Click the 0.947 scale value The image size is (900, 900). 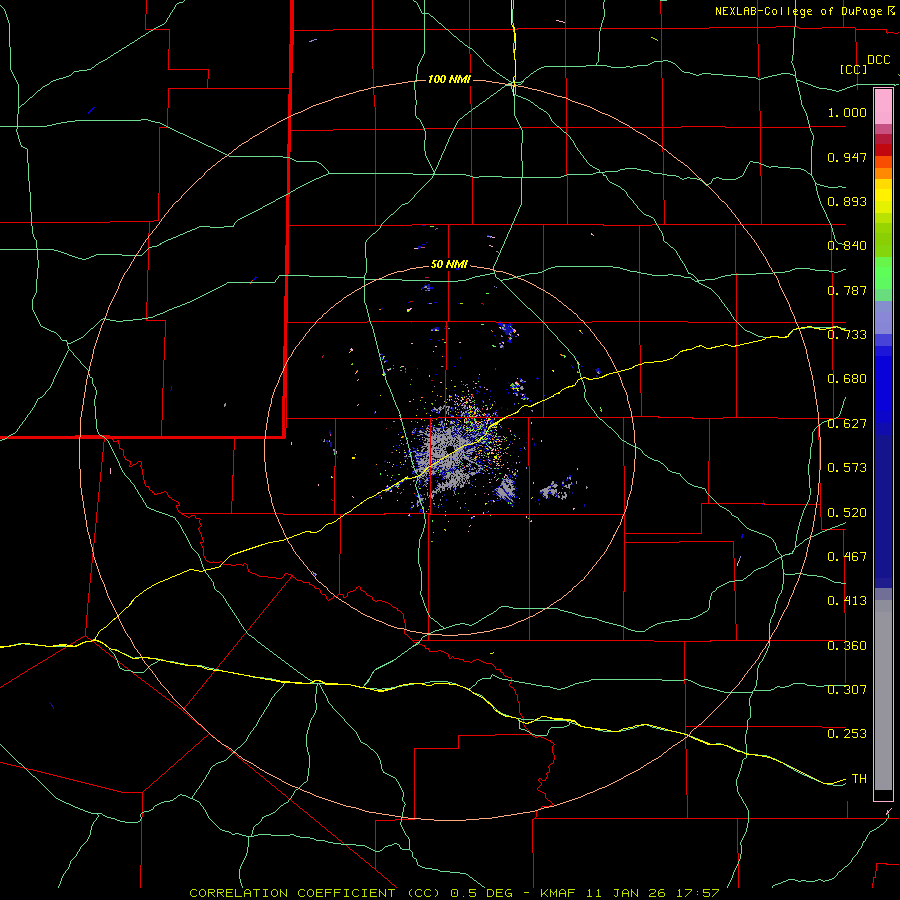(x=847, y=157)
